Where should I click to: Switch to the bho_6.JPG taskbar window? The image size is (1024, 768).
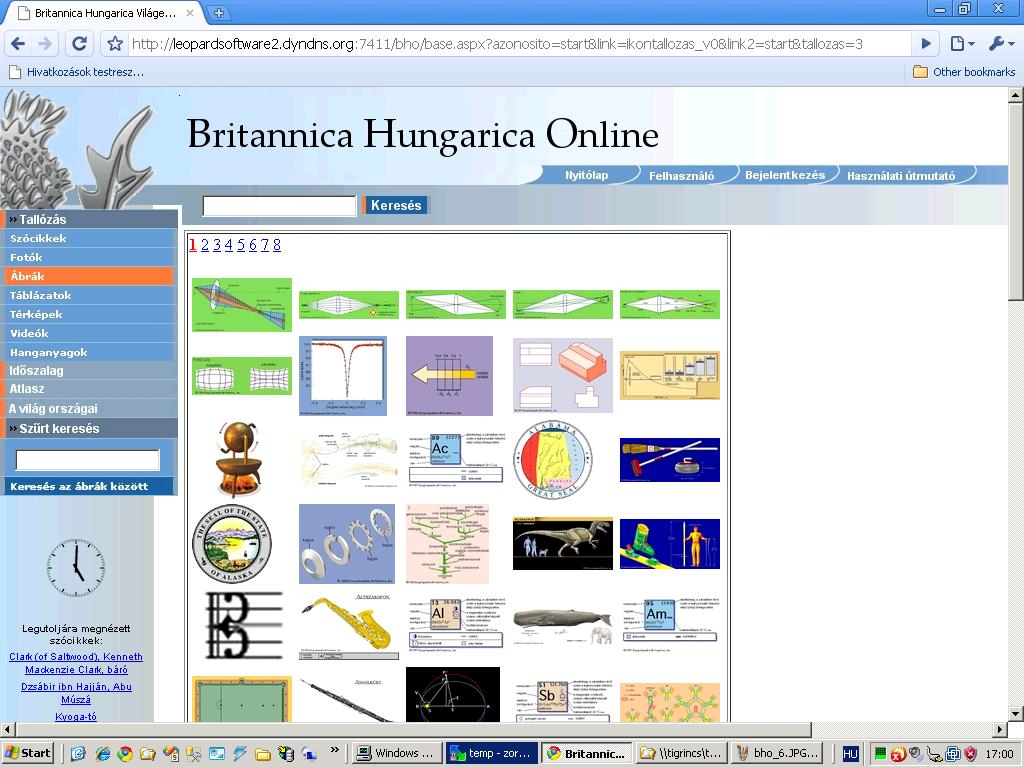[x=777, y=753]
